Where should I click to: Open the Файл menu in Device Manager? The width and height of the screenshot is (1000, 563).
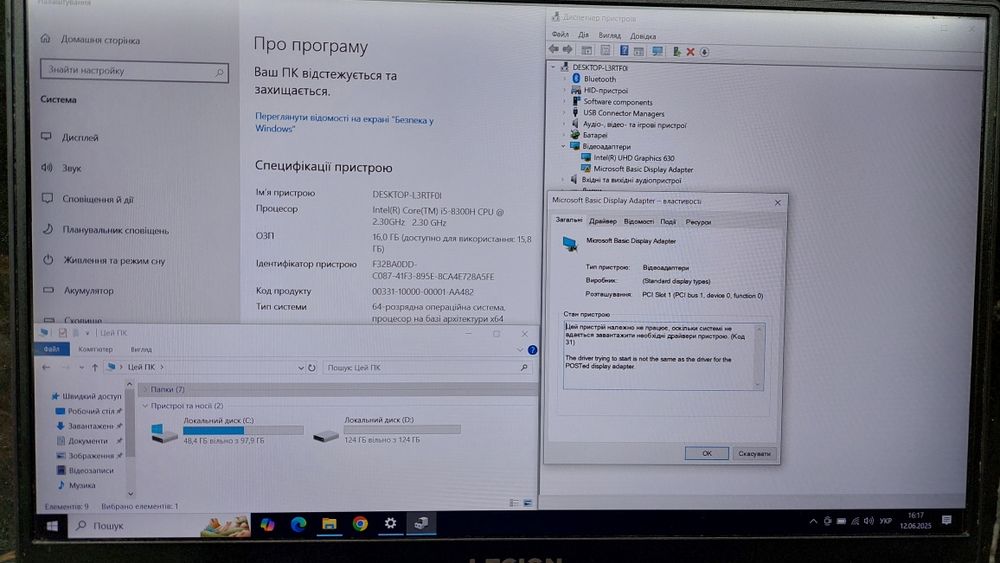[560, 34]
